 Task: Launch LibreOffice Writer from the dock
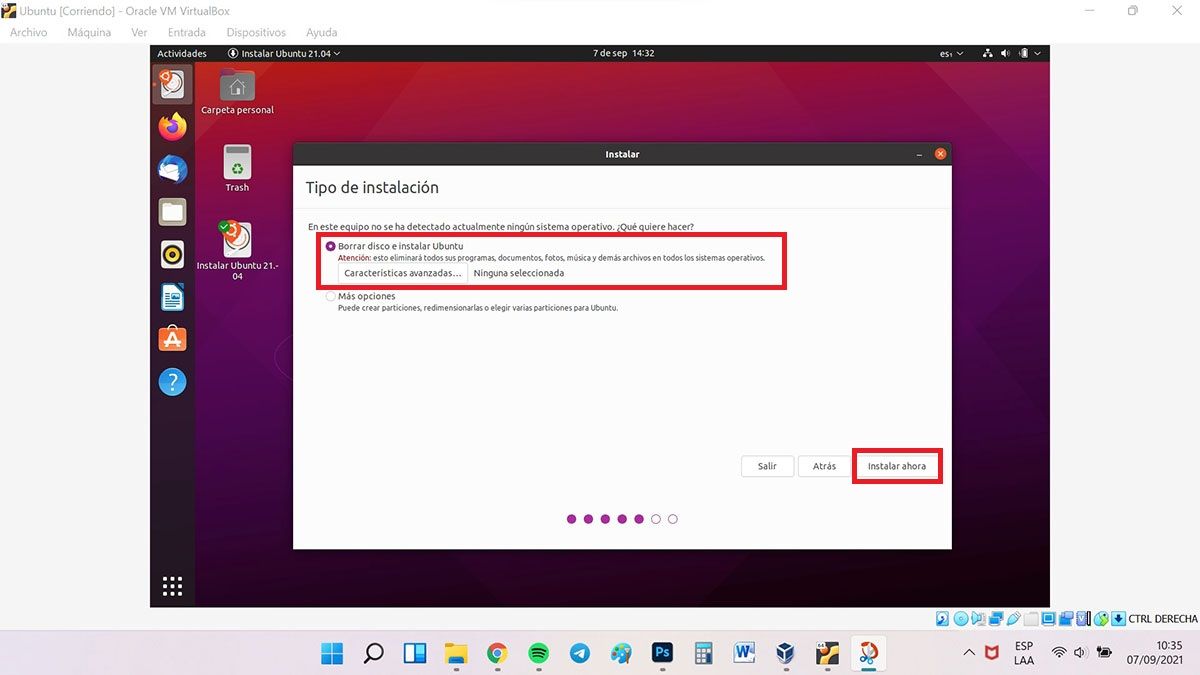point(172,297)
